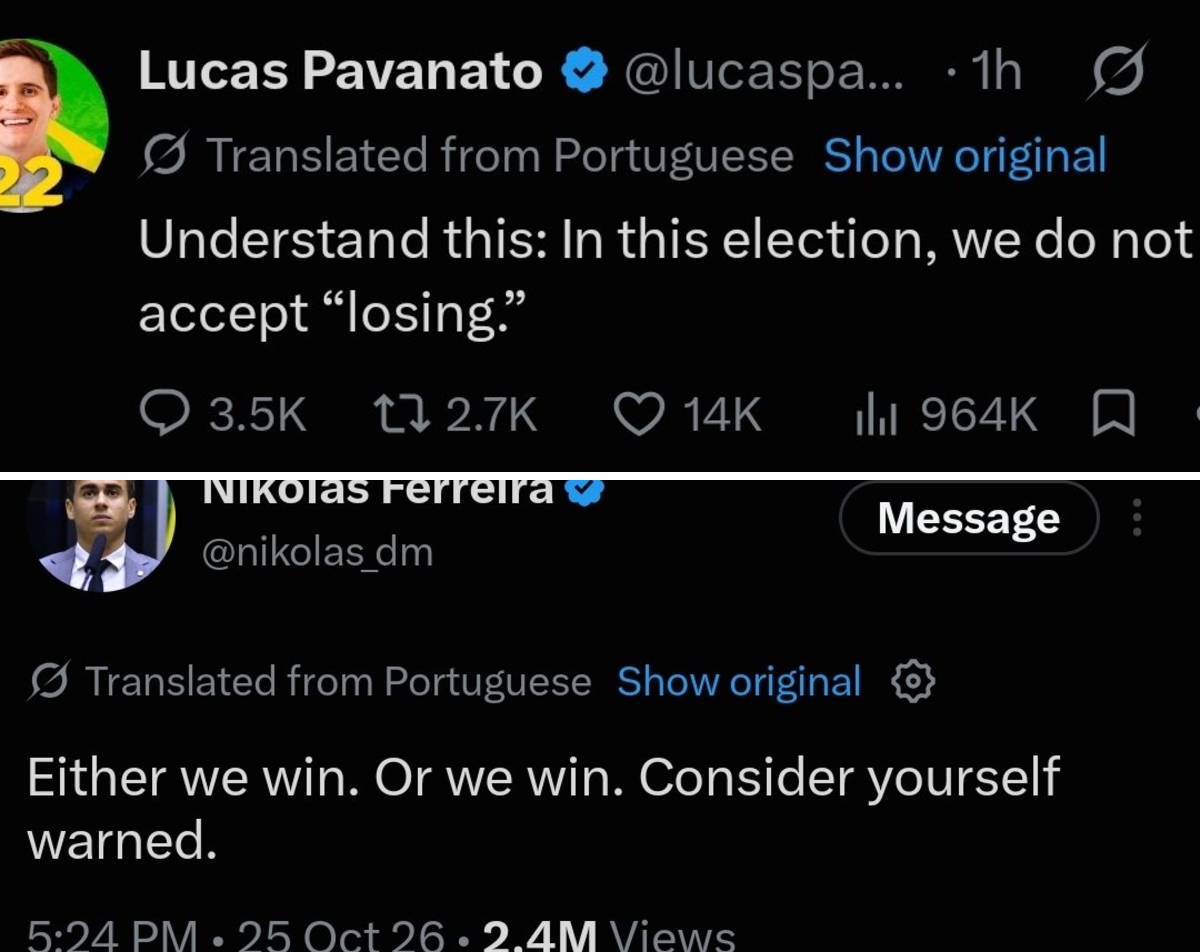This screenshot has height=952, width=1200.
Task: Show original Portuguese for Lucas Pavanato's tweet
Action: (964, 156)
